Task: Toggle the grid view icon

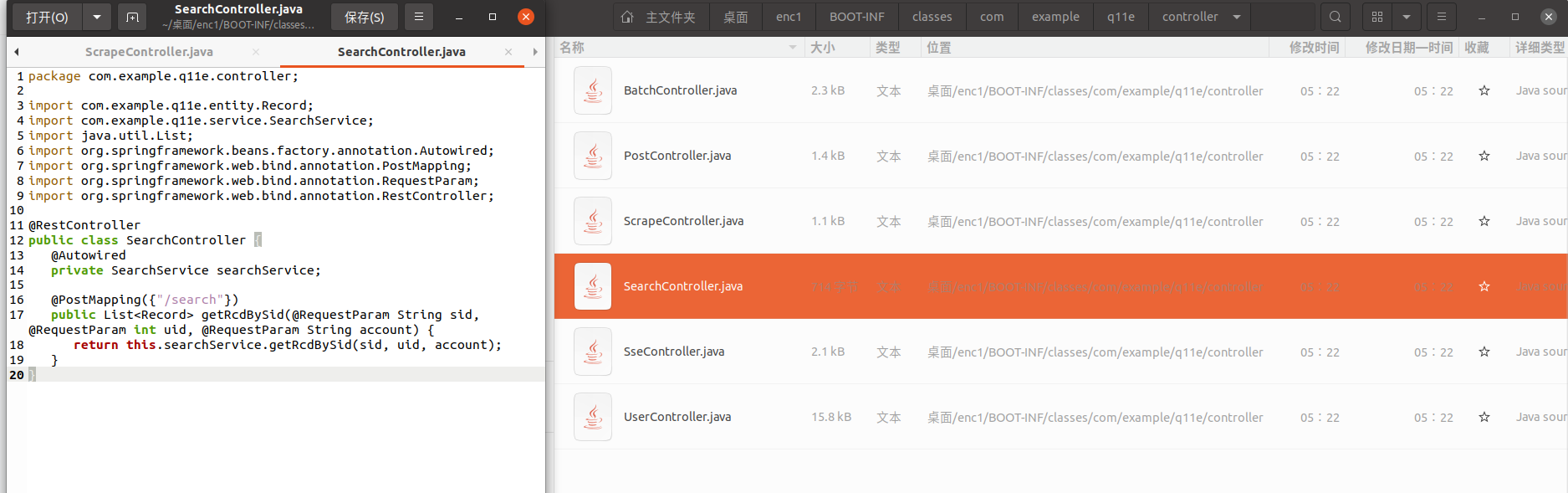Action: point(1377,17)
